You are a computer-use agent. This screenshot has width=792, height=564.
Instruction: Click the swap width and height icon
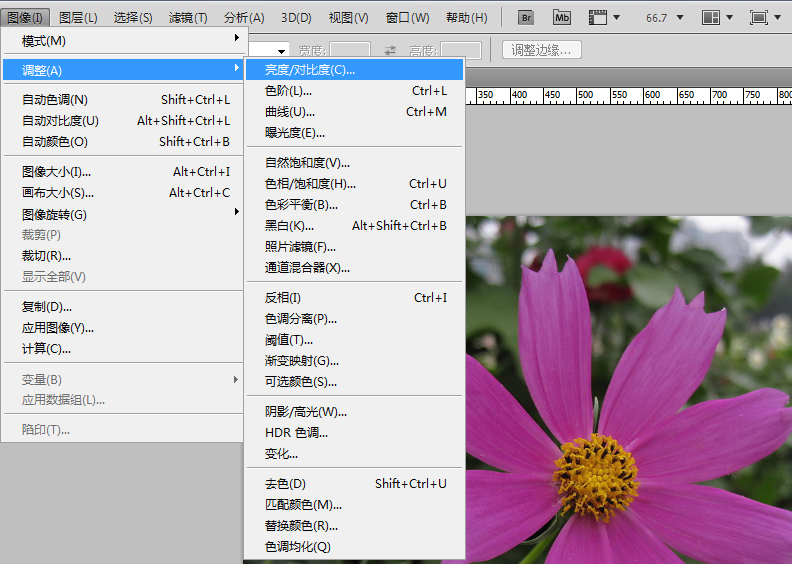[390, 50]
